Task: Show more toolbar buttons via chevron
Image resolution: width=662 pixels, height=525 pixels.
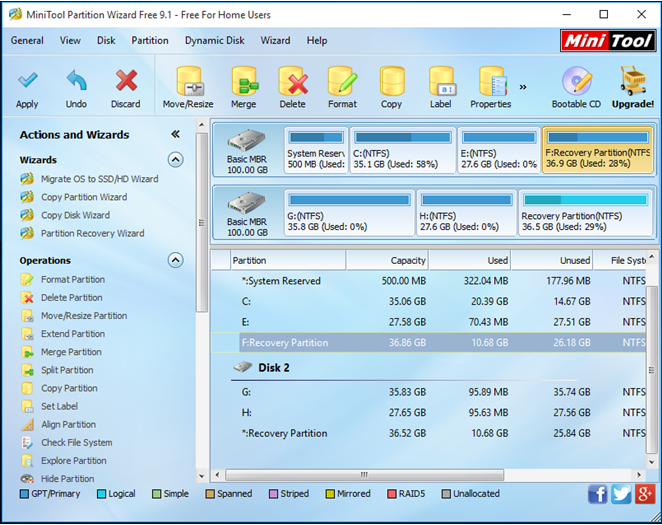Action: pos(523,87)
